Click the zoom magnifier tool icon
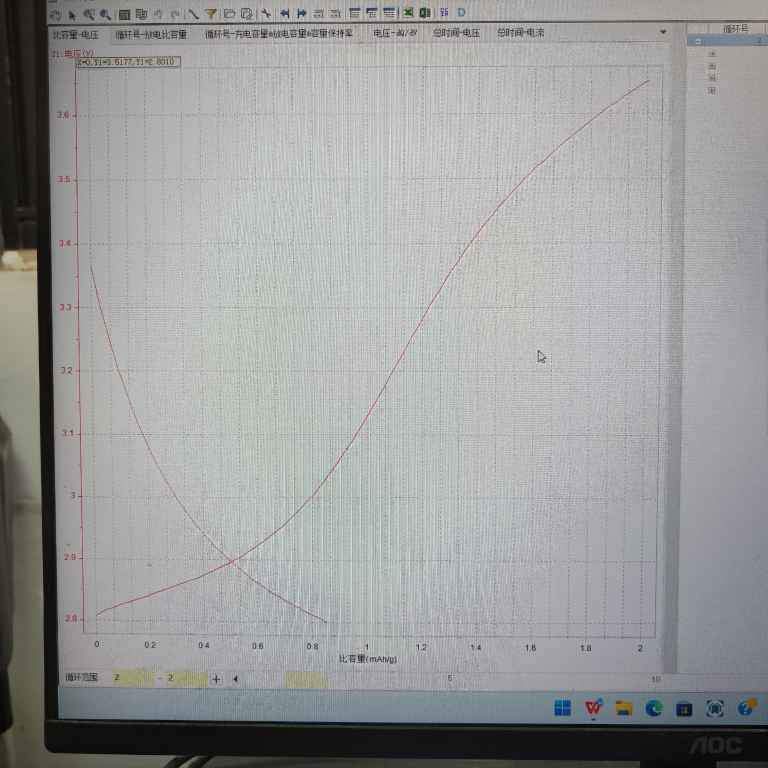This screenshot has width=768, height=768. click(89, 15)
